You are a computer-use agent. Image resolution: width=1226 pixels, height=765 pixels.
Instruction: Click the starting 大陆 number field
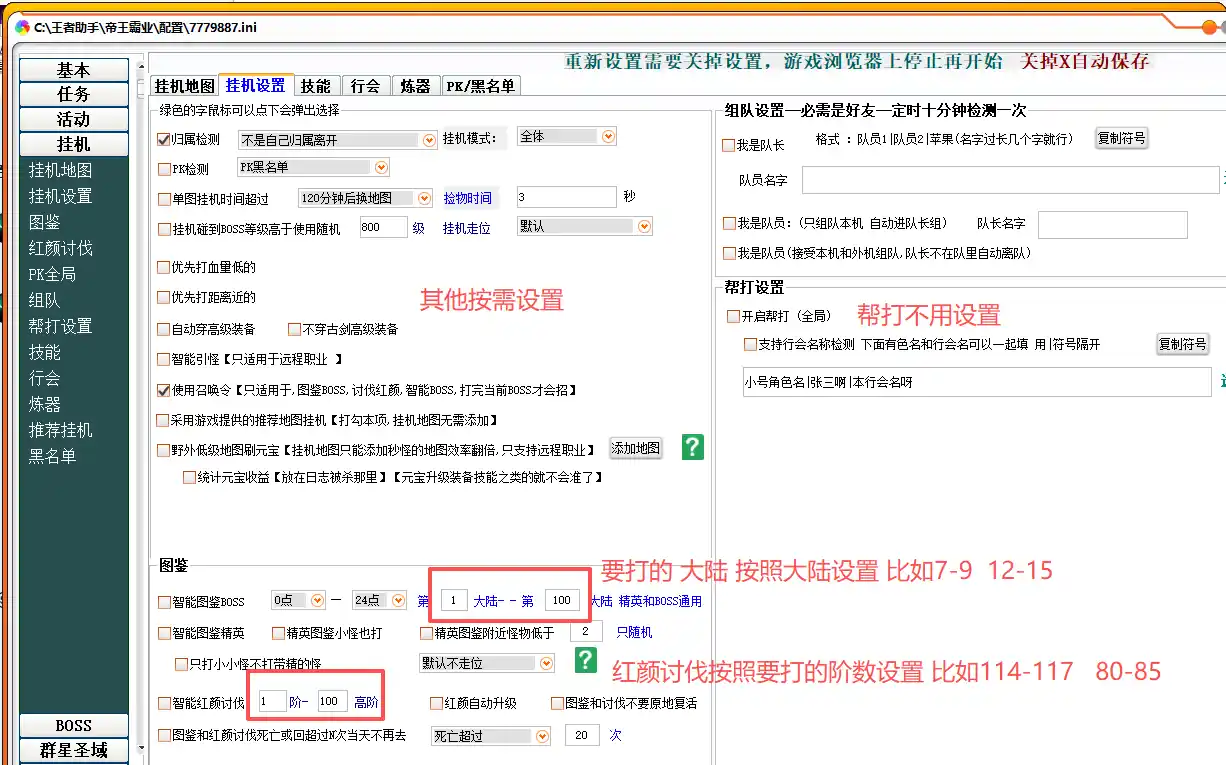click(453, 601)
